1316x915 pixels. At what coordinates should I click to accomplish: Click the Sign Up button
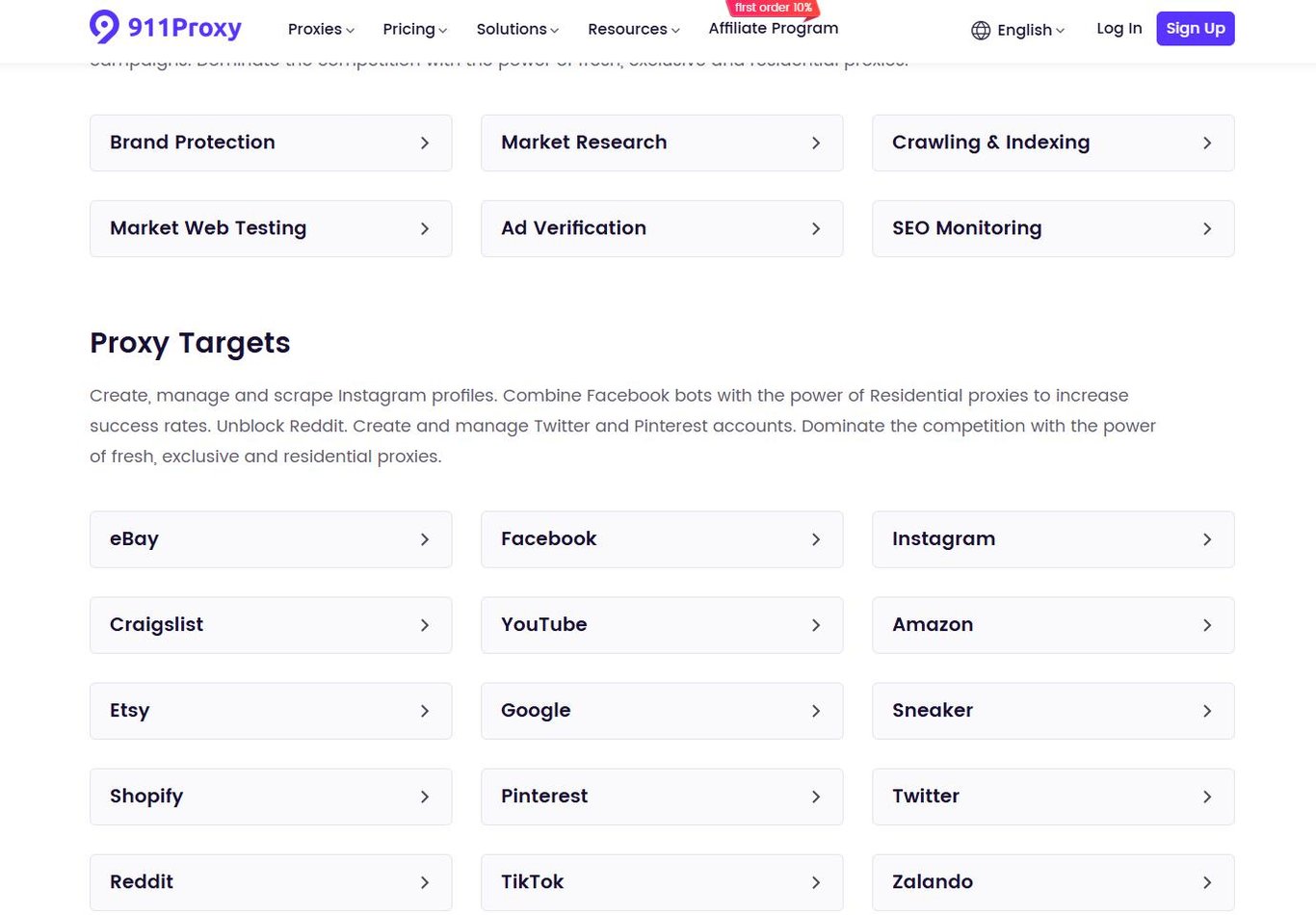coord(1196,29)
